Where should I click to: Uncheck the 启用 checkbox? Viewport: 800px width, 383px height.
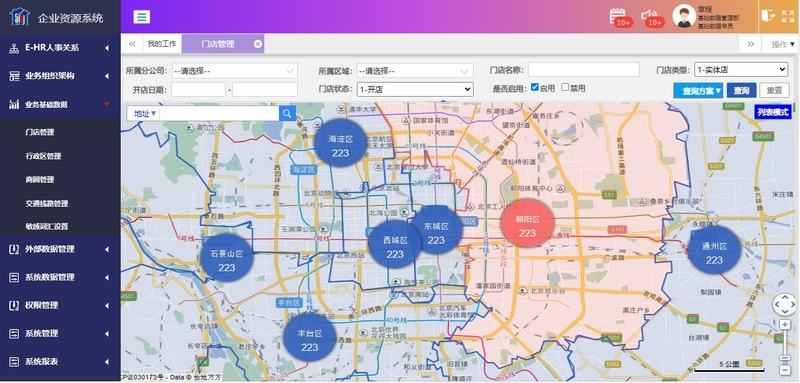click(535, 87)
